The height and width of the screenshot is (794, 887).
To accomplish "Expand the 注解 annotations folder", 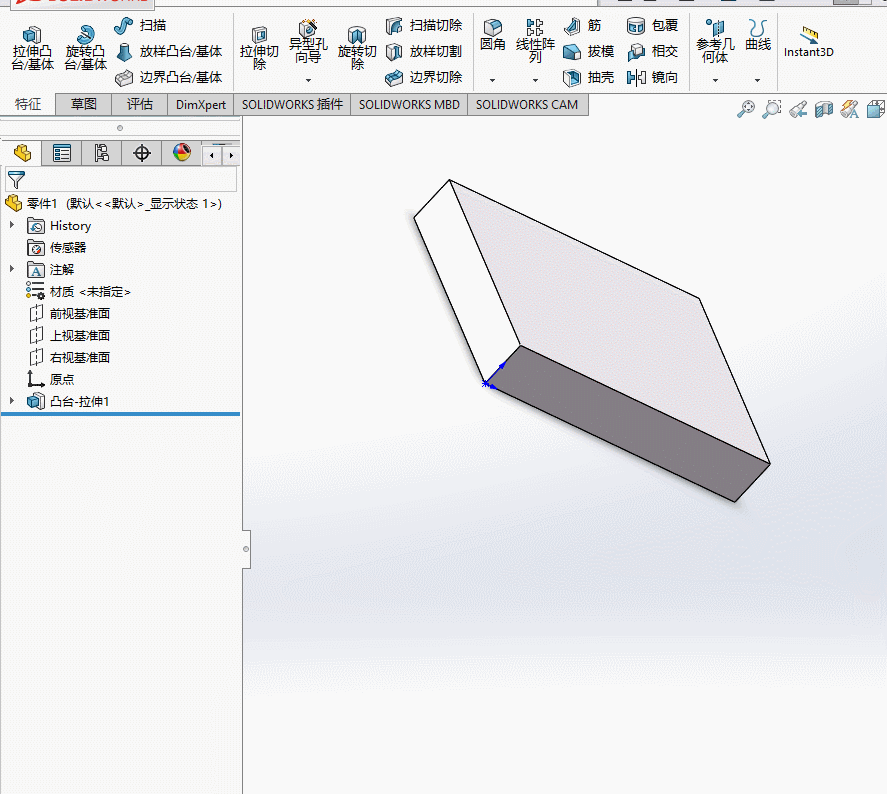I will [x=12, y=269].
